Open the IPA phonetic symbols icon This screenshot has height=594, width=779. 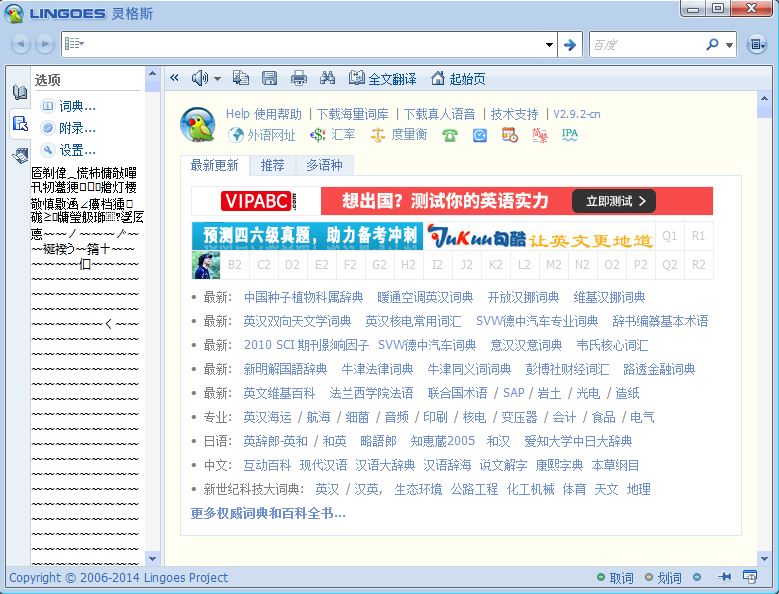click(569, 135)
